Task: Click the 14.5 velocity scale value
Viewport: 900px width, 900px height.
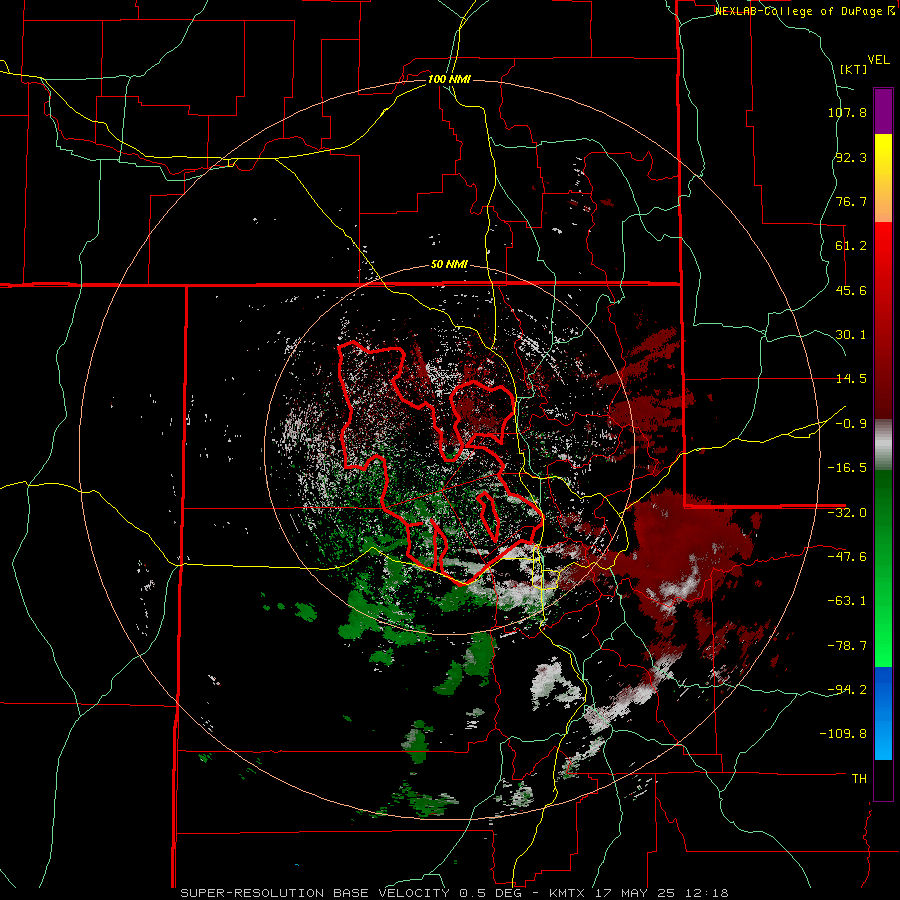Action: coord(851,379)
